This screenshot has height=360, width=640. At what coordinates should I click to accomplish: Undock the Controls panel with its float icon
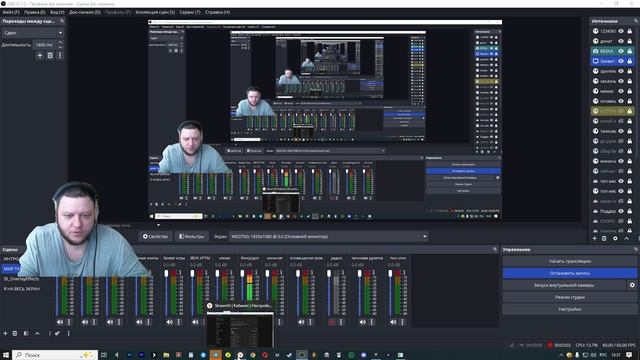click(x=636, y=249)
